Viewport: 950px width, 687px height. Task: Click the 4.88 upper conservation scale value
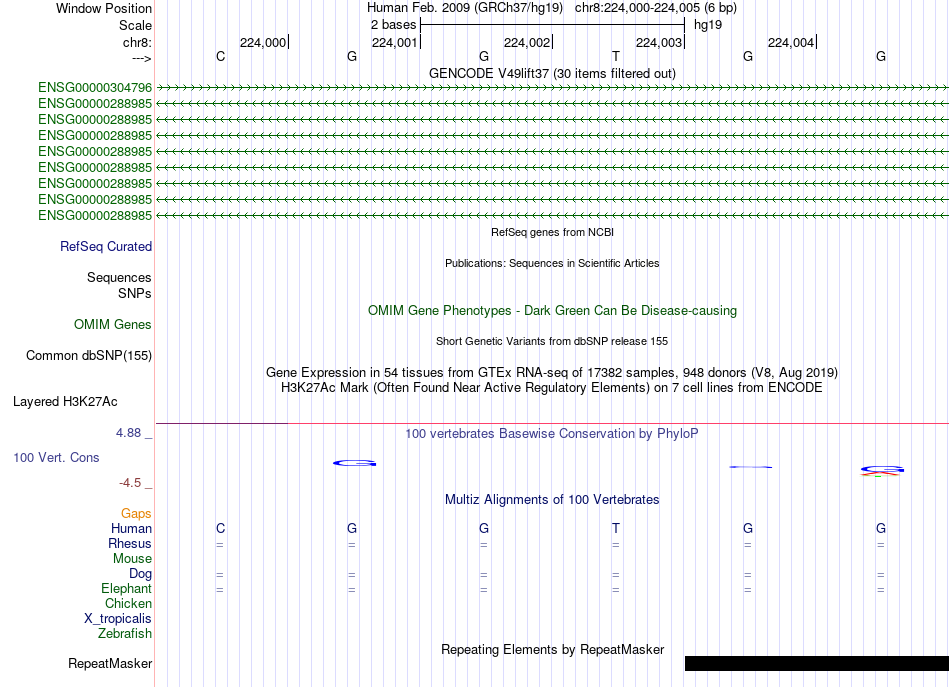point(128,433)
